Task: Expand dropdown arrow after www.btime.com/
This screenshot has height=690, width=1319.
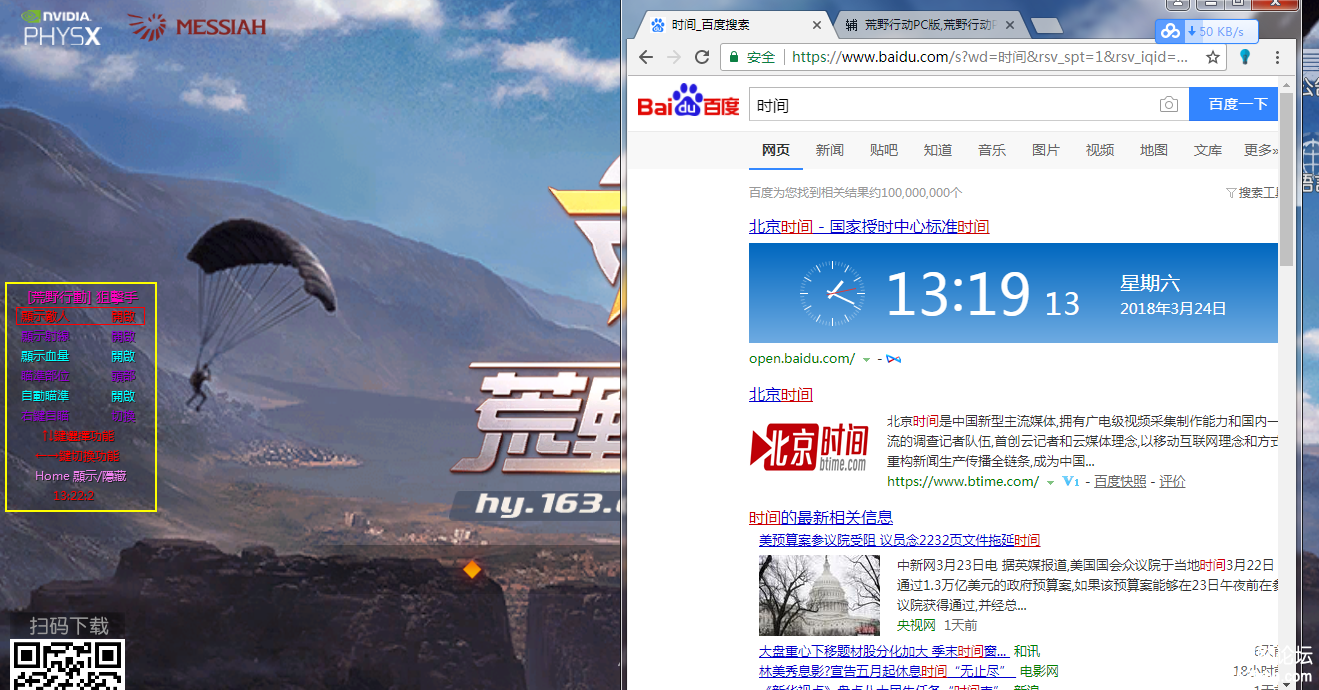Action: [1050, 482]
